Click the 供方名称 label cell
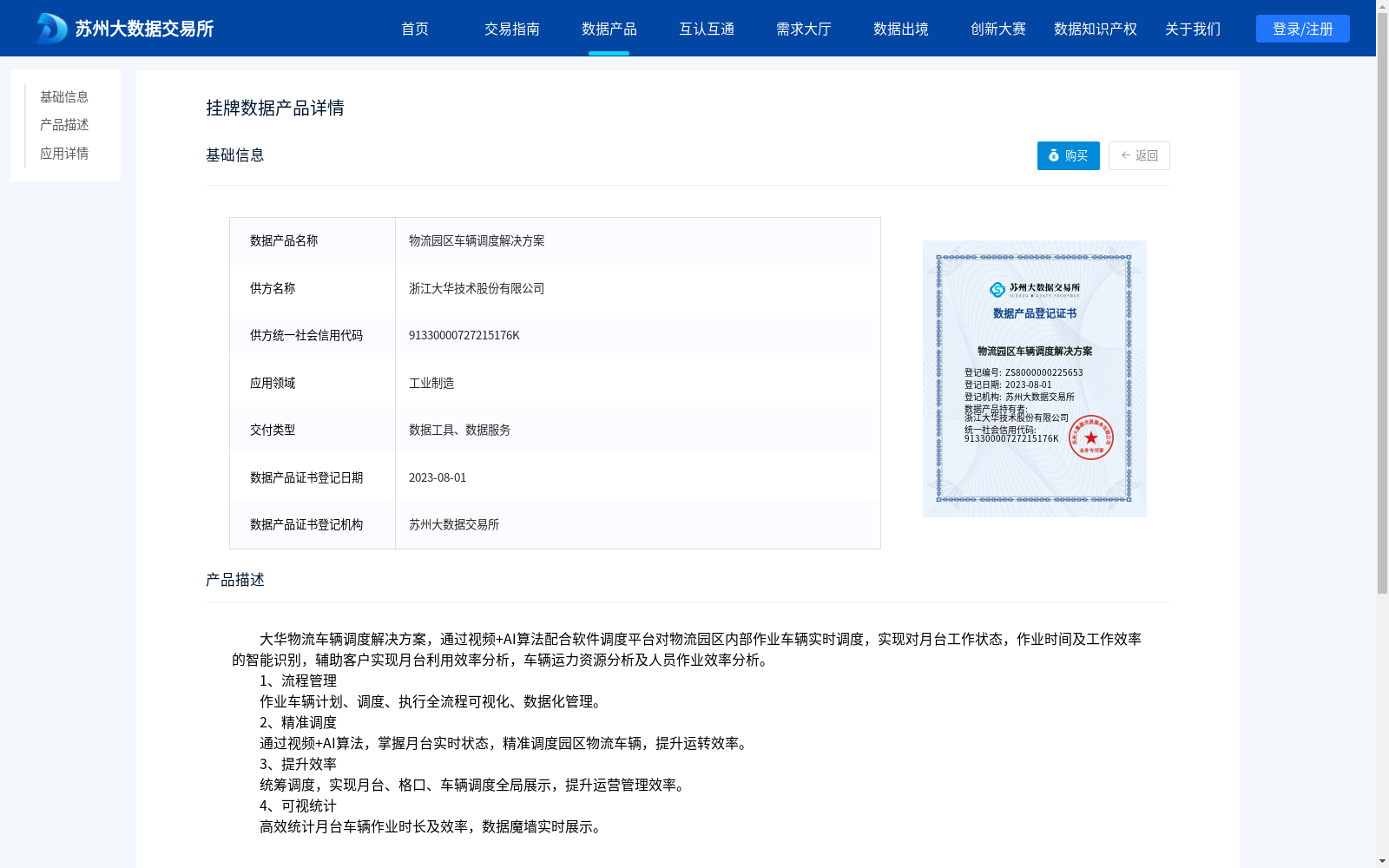The height and width of the screenshot is (868, 1389). [313, 288]
